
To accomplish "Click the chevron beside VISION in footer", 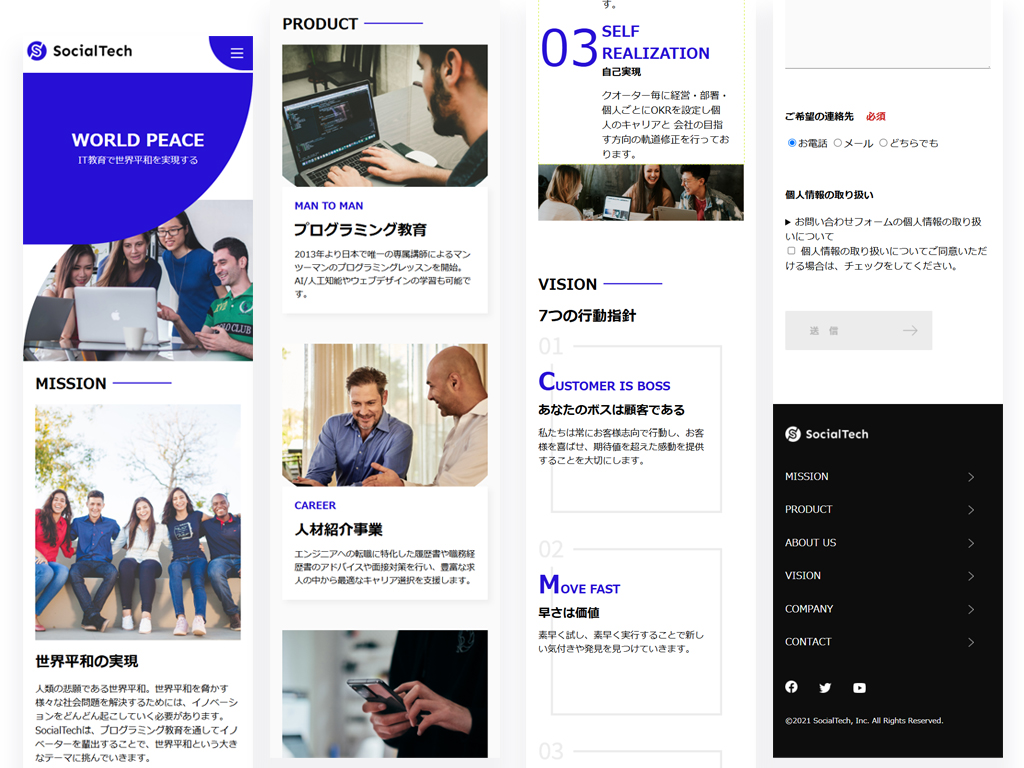I will (x=970, y=575).
